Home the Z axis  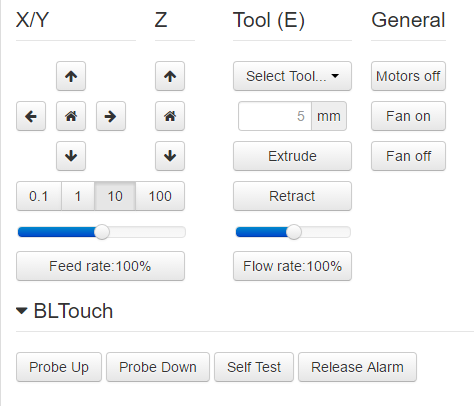(170, 116)
